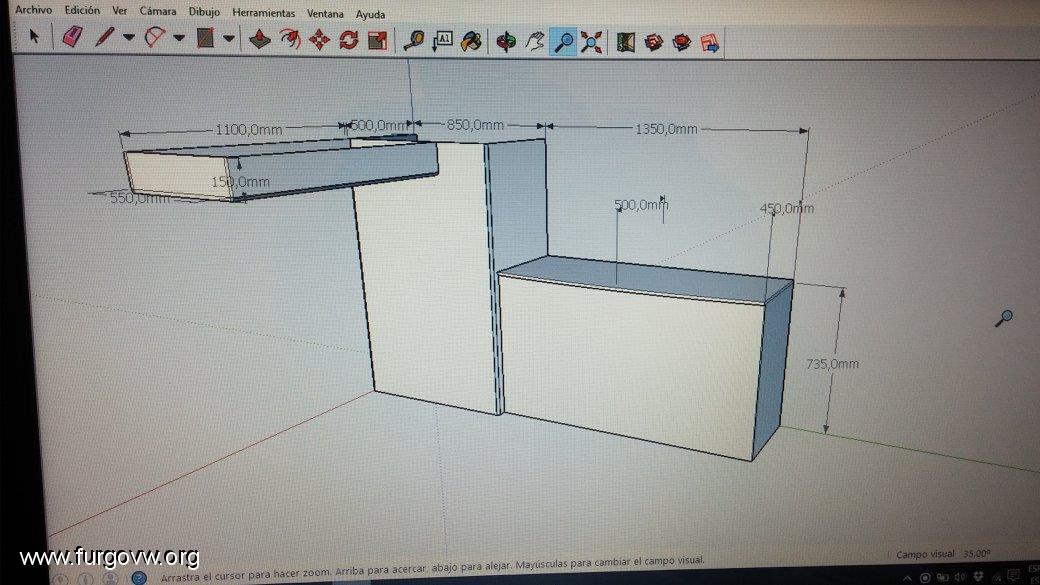
Task: Select the Paint Bucket tool
Action: coord(472,41)
